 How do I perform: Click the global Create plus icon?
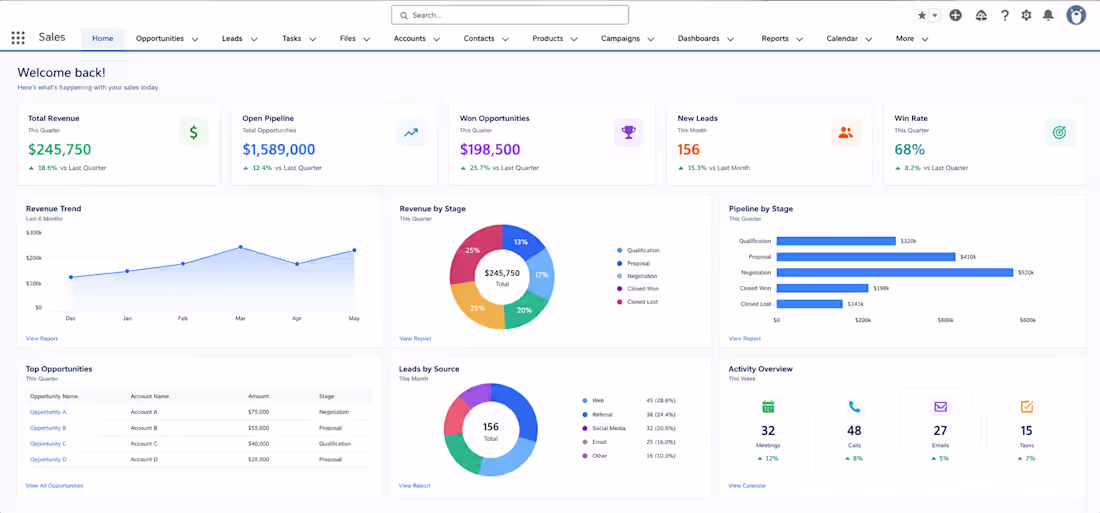(955, 15)
